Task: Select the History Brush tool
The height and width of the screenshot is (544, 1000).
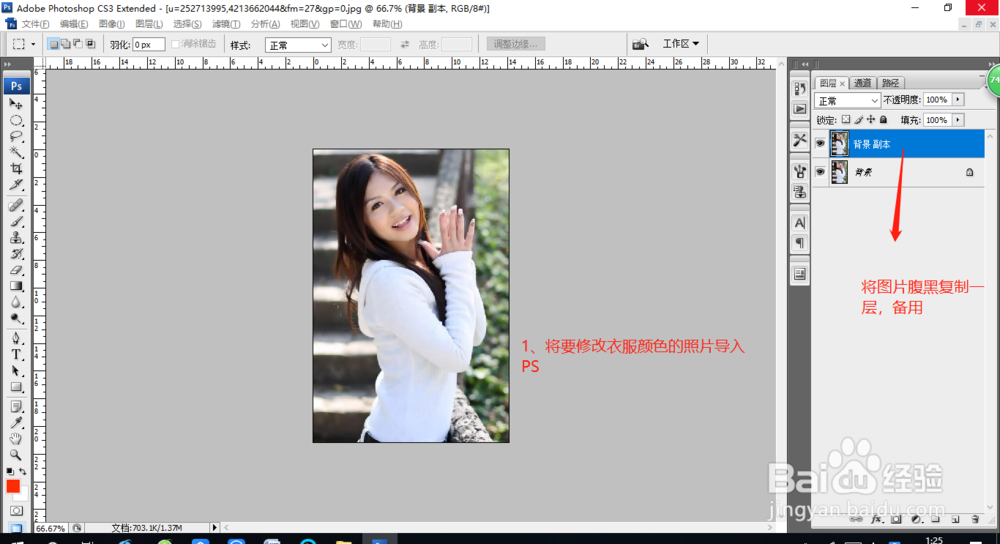Action: (x=16, y=254)
